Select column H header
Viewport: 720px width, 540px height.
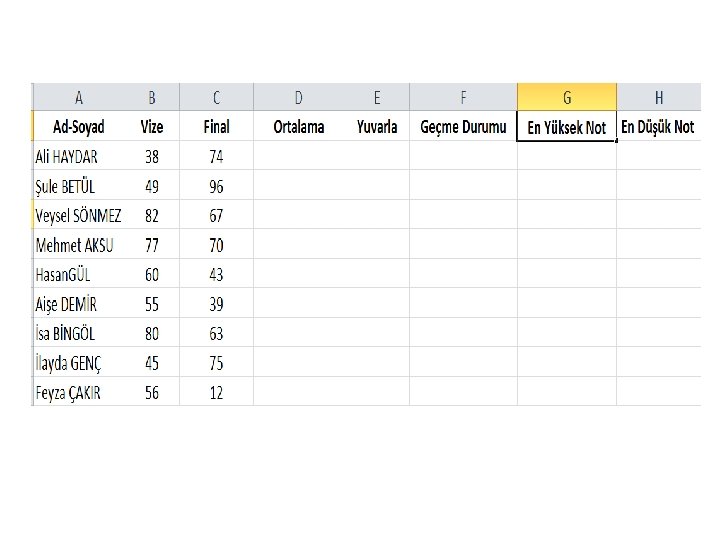tap(658, 97)
